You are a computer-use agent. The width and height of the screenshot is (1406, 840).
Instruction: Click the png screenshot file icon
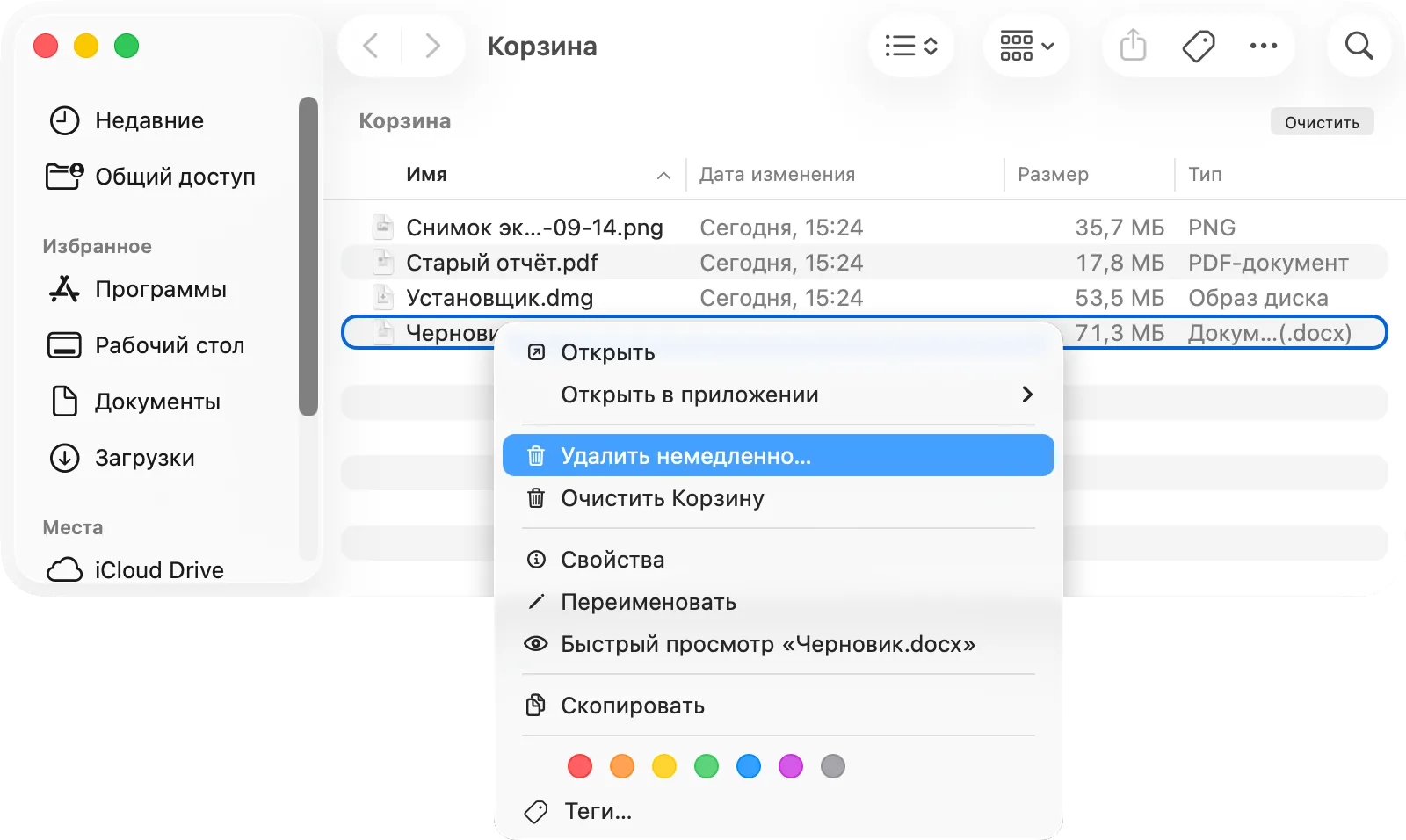click(383, 228)
